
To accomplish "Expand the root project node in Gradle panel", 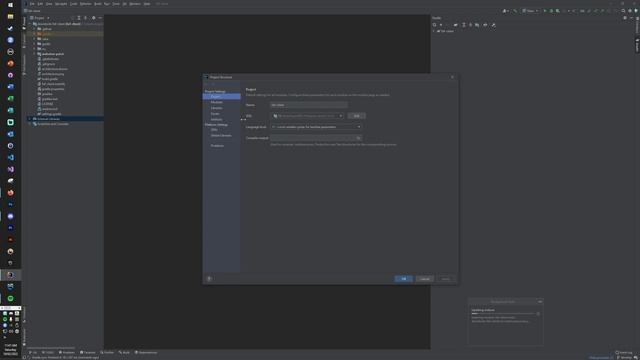I will 433,31.
